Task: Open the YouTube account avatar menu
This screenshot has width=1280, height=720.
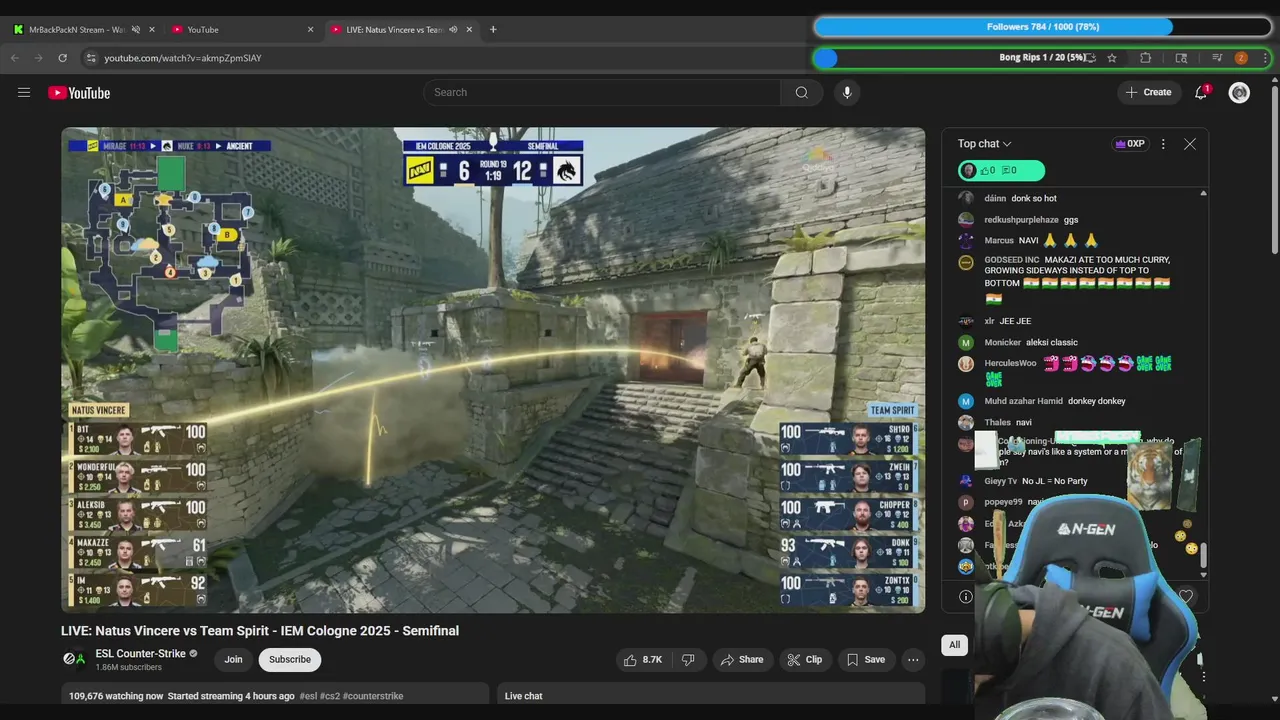Action: [x=1240, y=93]
